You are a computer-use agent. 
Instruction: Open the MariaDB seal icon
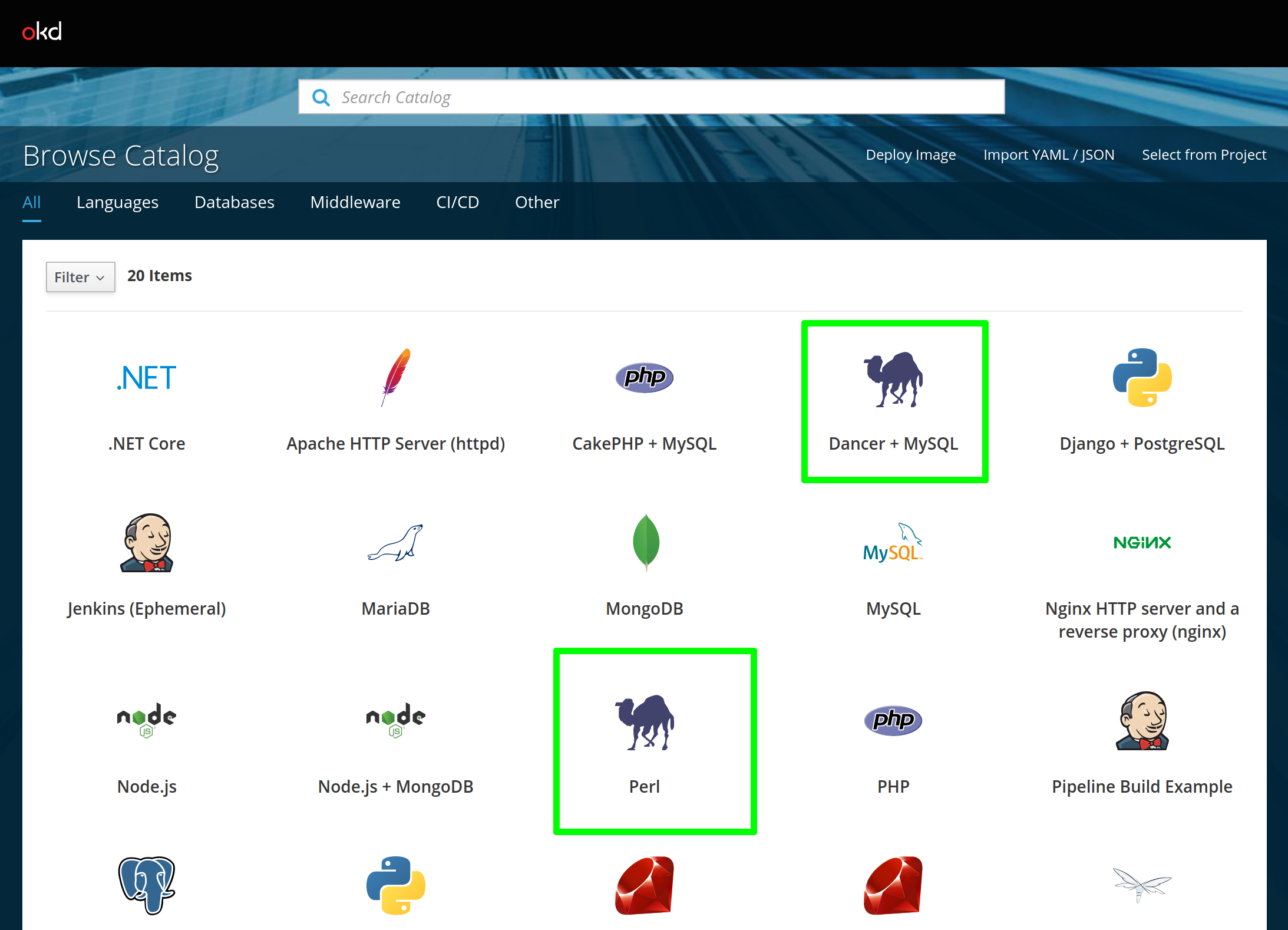tap(396, 543)
